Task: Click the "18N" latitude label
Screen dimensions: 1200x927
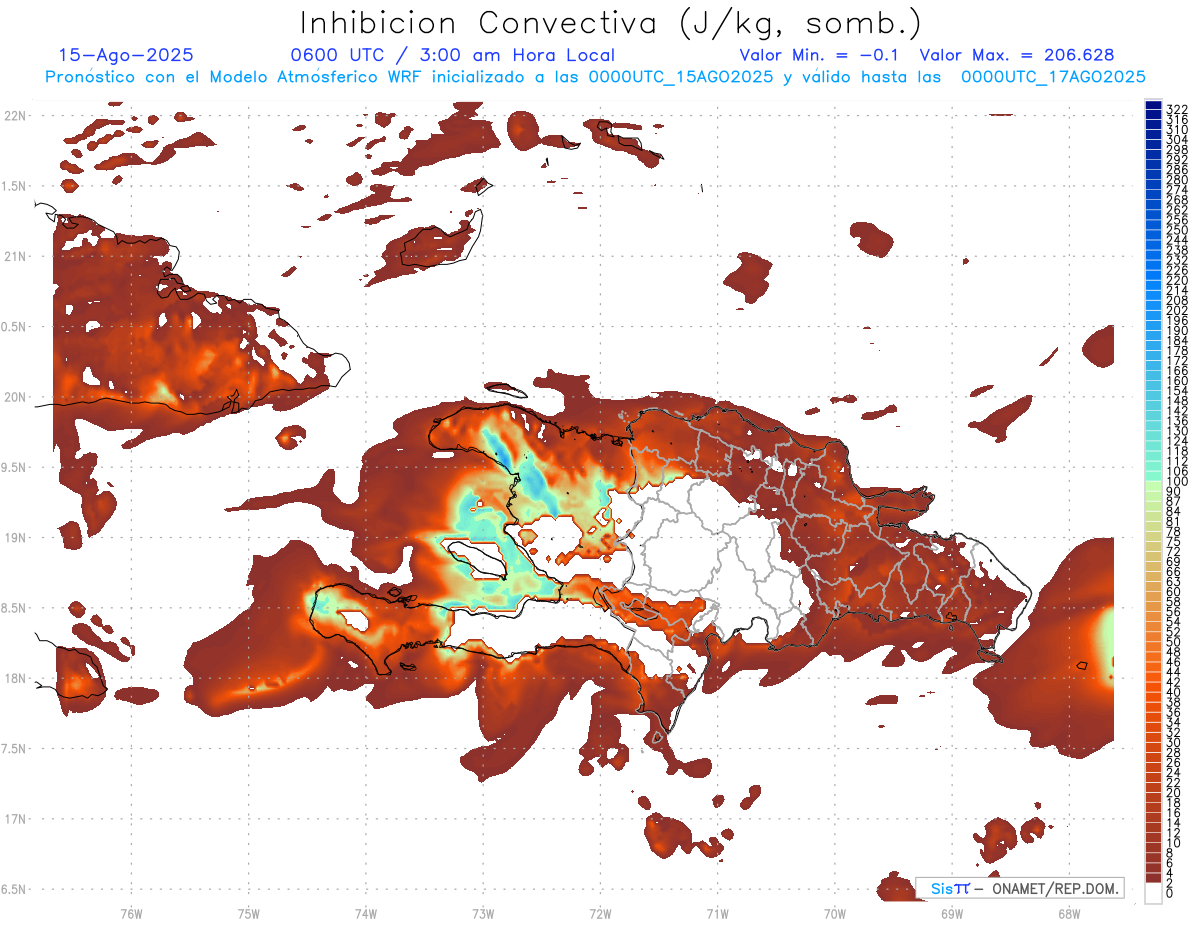Action: 16,678
